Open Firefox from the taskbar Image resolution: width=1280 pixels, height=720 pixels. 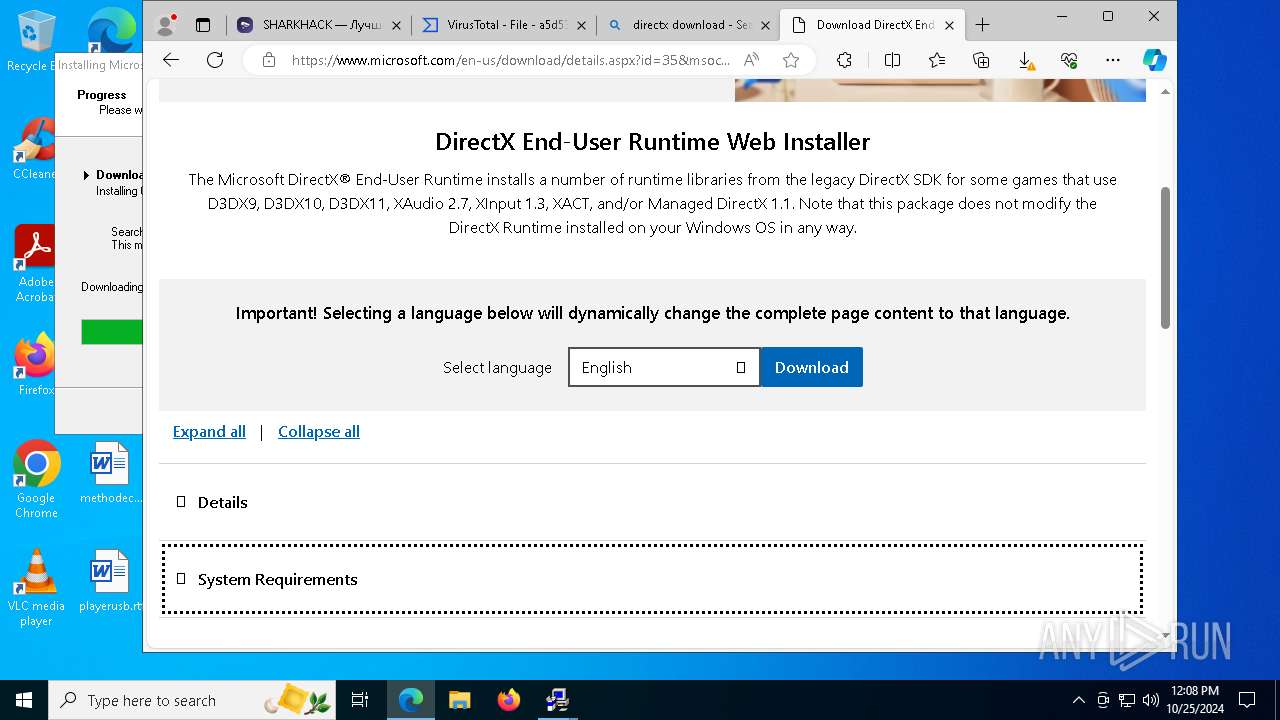pos(508,700)
